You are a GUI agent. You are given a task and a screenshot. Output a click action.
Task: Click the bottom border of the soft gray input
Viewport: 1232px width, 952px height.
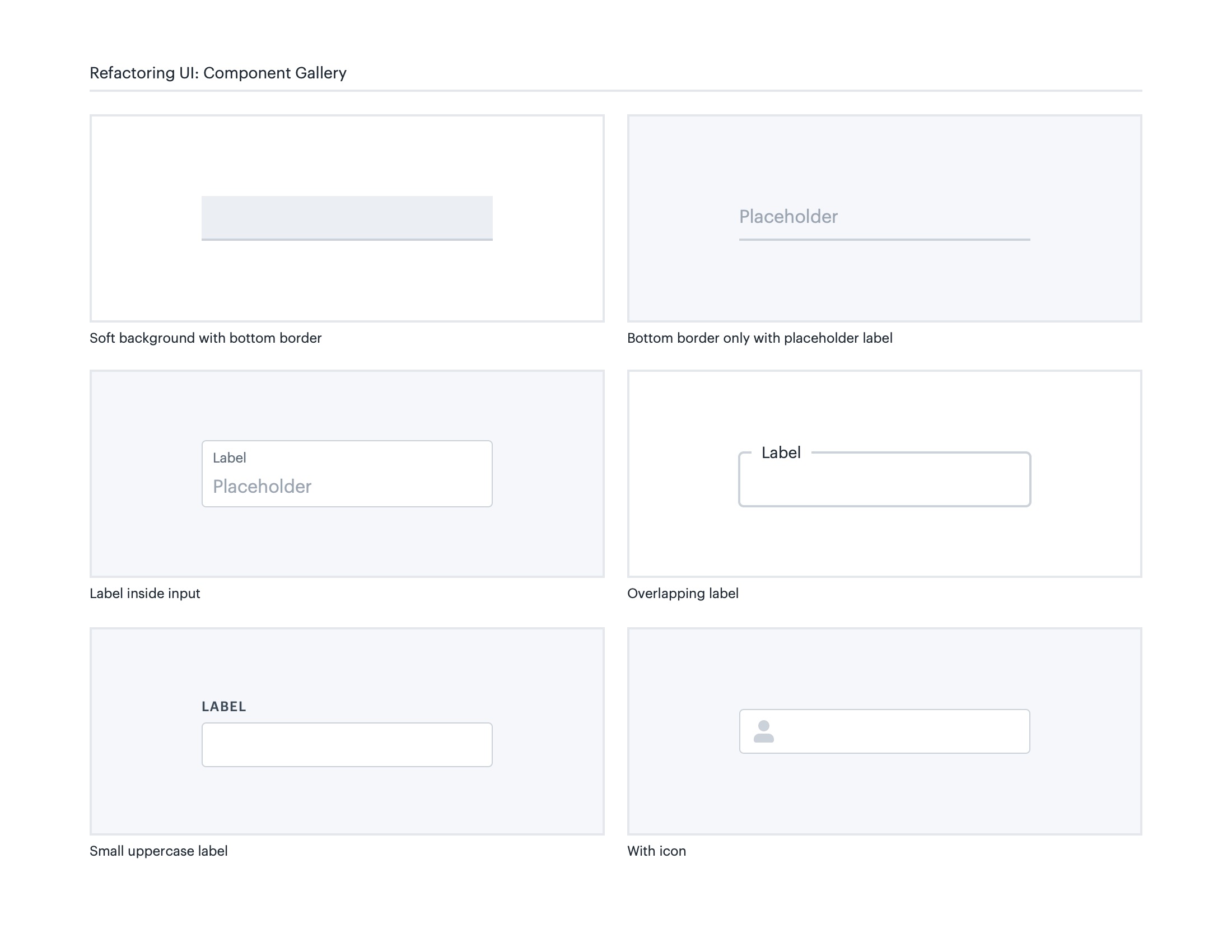347,240
